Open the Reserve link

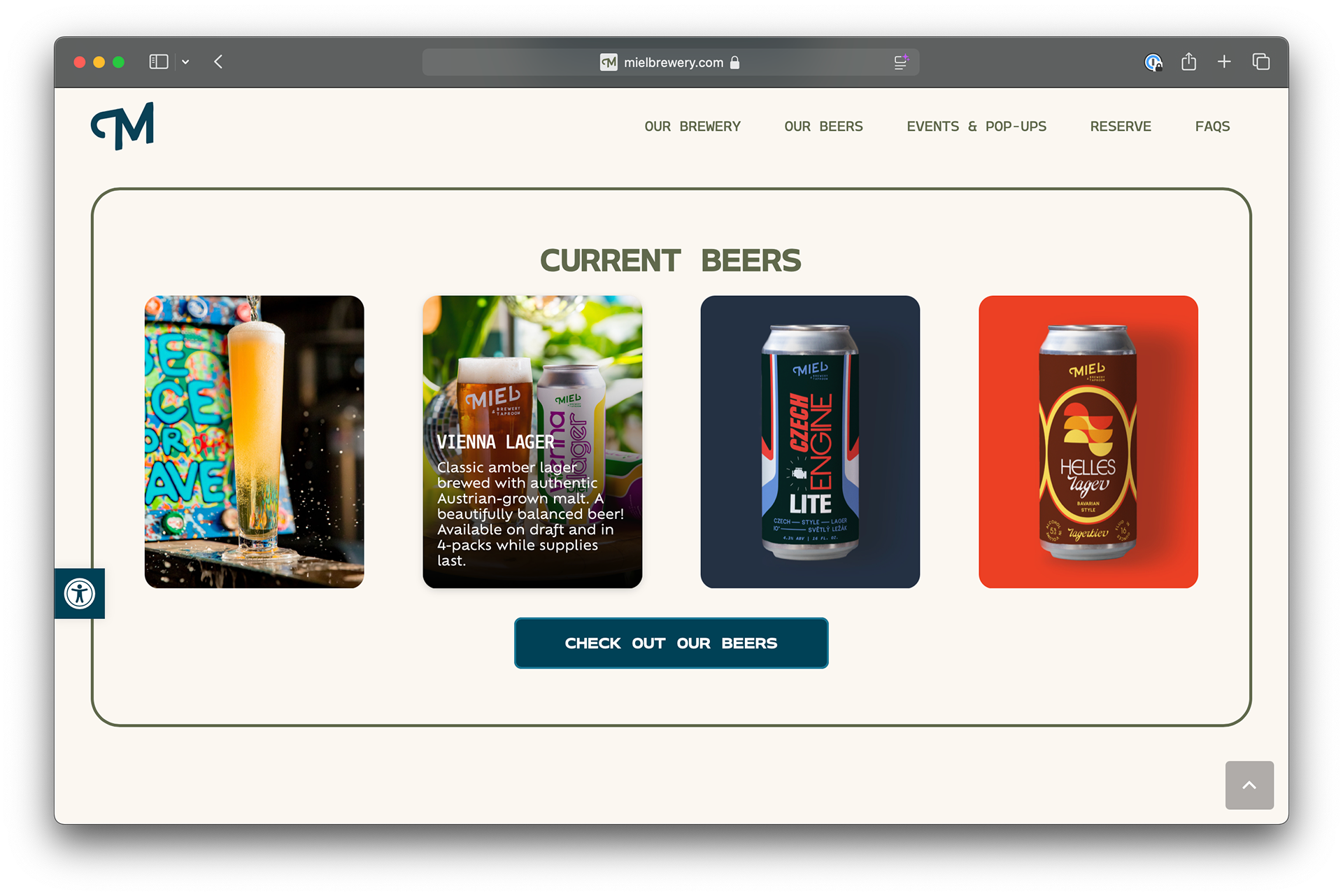point(1121,127)
